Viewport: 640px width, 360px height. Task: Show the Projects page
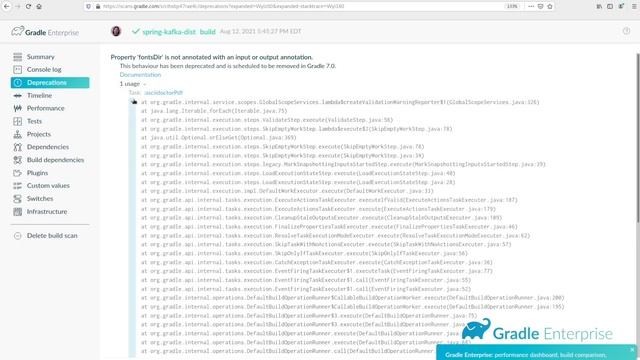(39, 134)
